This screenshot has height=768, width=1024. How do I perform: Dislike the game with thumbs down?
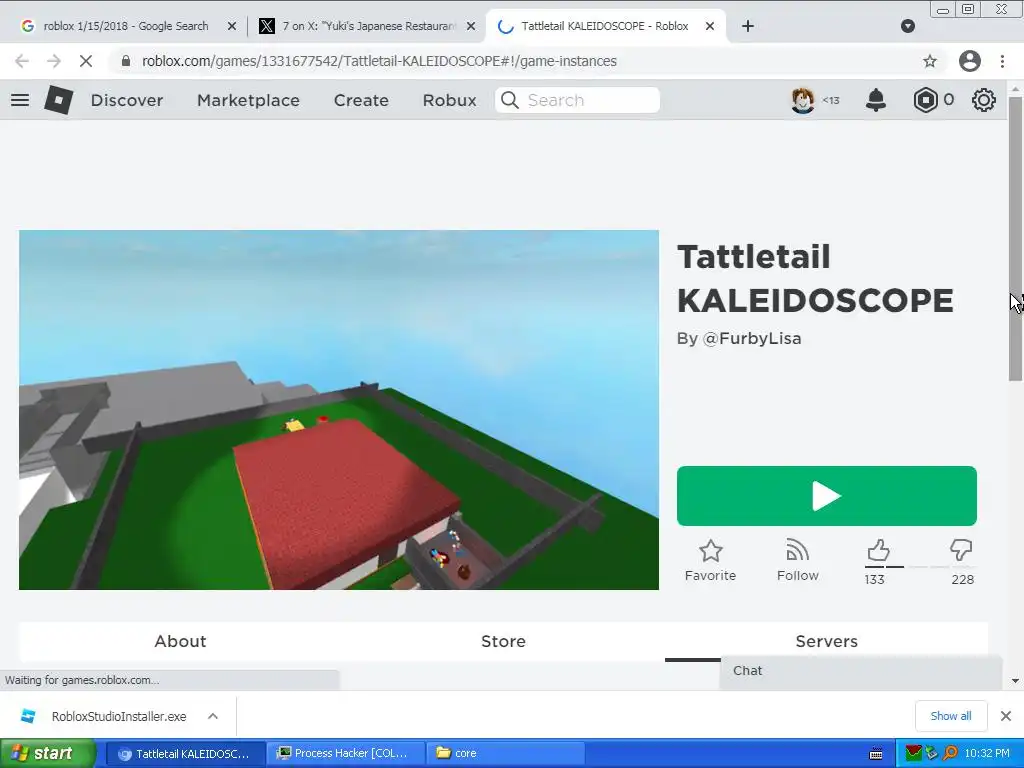click(961, 551)
